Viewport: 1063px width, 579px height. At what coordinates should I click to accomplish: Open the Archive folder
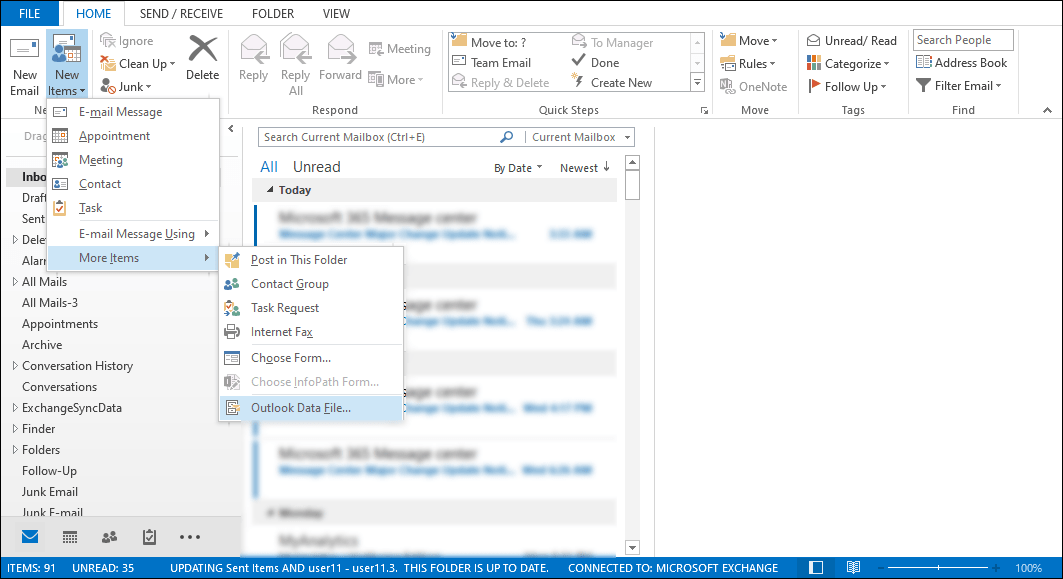tap(42, 344)
